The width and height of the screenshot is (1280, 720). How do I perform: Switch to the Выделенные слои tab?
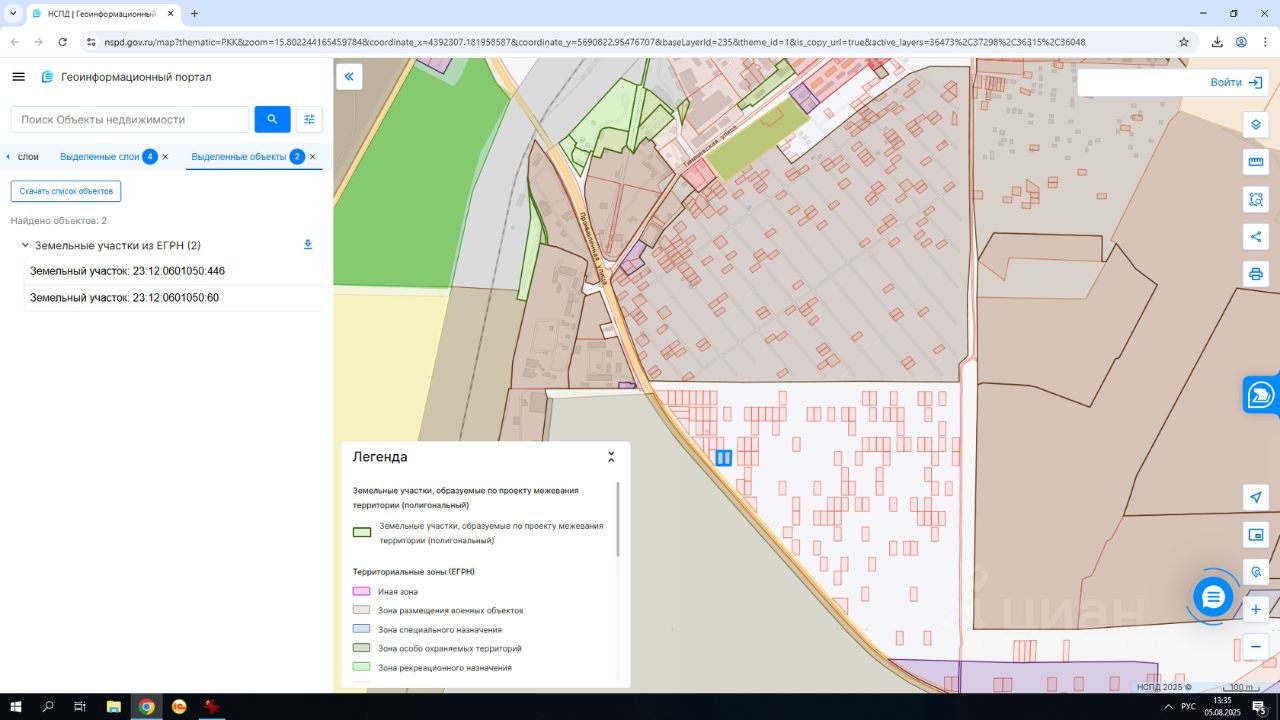pos(100,157)
